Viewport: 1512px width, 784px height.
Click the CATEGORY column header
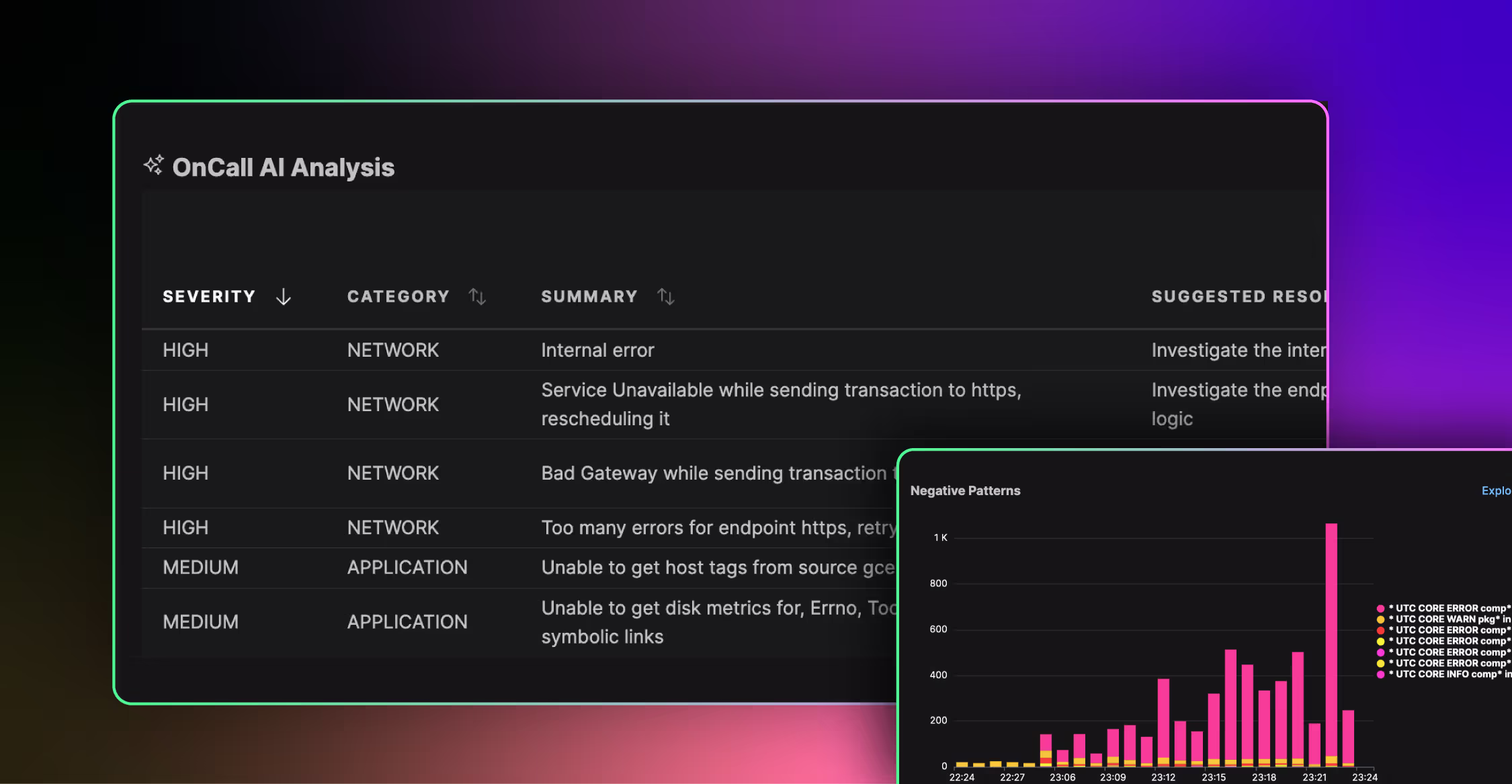[398, 296]
